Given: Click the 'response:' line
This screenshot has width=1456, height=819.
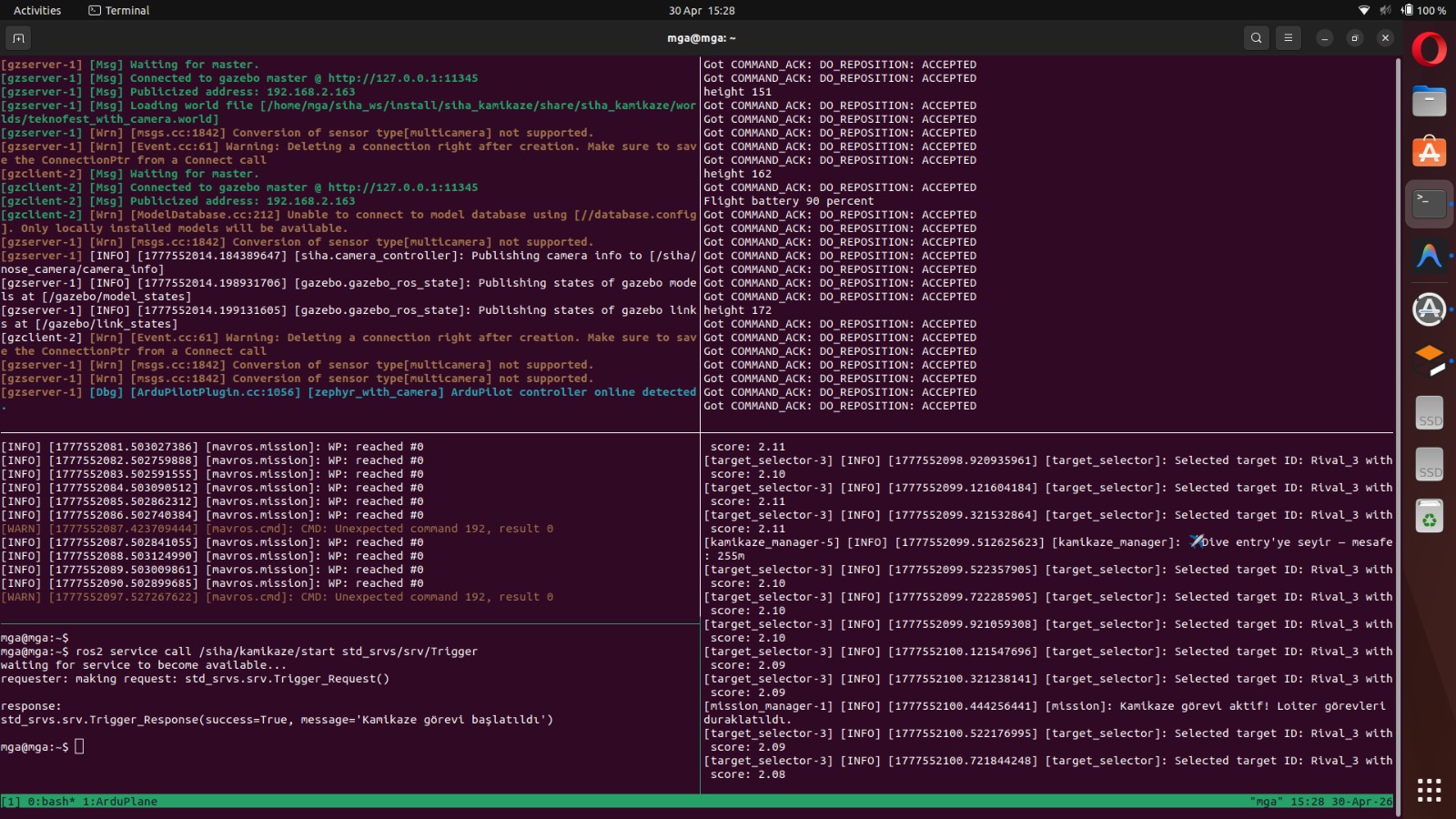Looking at the screenshot, I should click(x=31, y=706).
